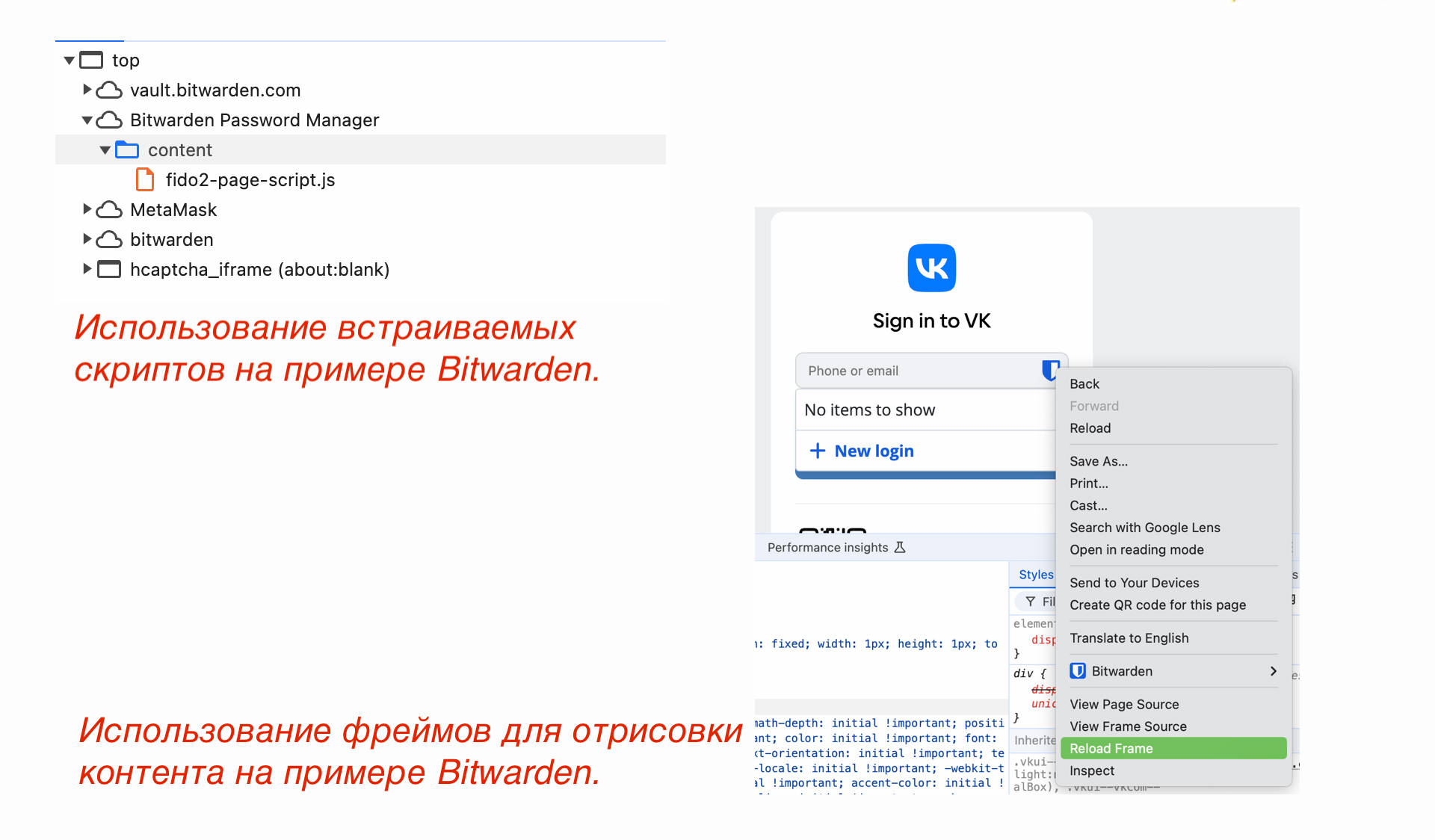Viewport: 1435px width, 840px height.
Task: Open fido2-page-script.js in the tree
Action: pyautogui.click(x=250, y=180)
